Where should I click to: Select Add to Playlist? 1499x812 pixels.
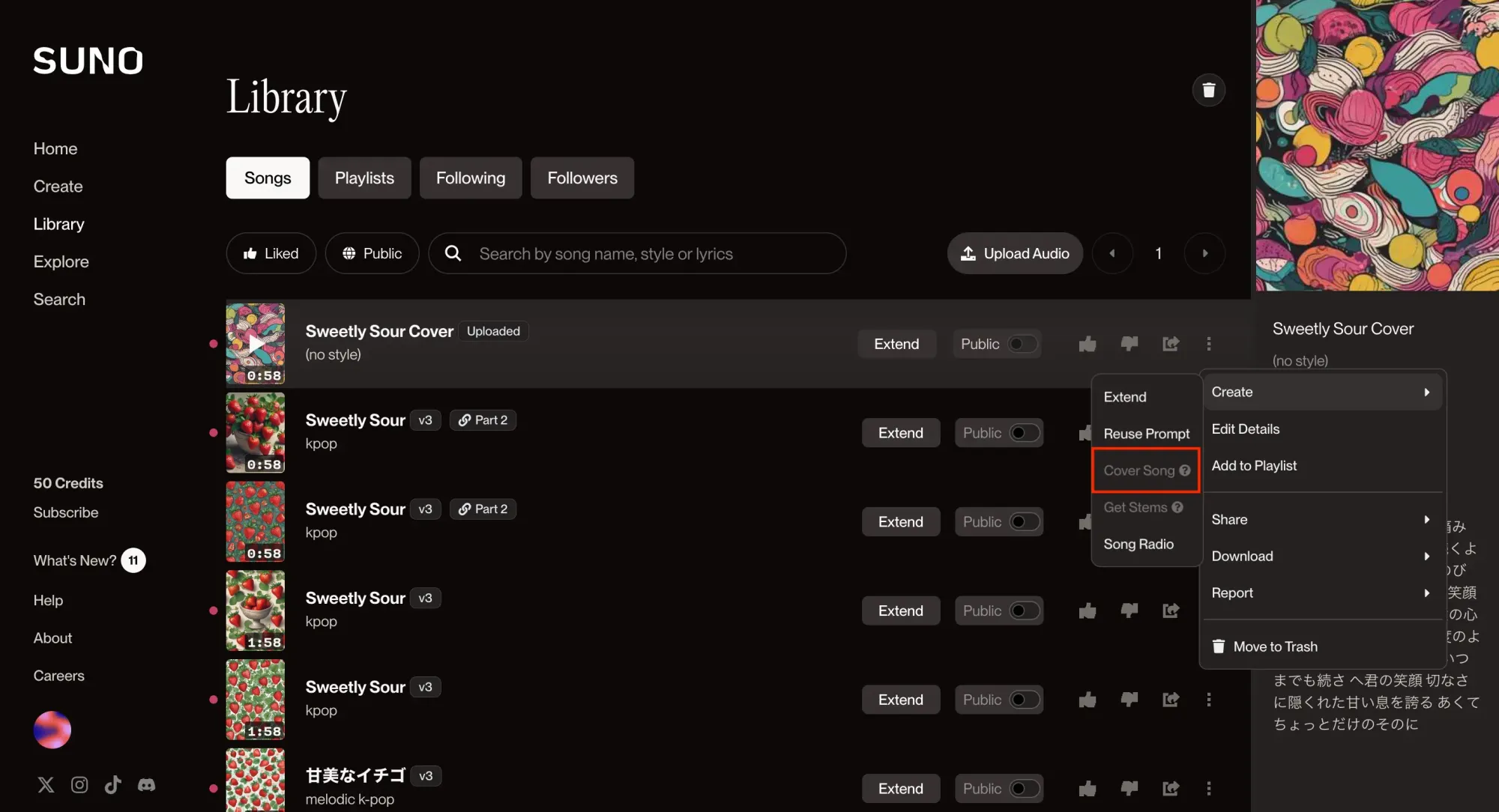click(x=1322, y=465)
